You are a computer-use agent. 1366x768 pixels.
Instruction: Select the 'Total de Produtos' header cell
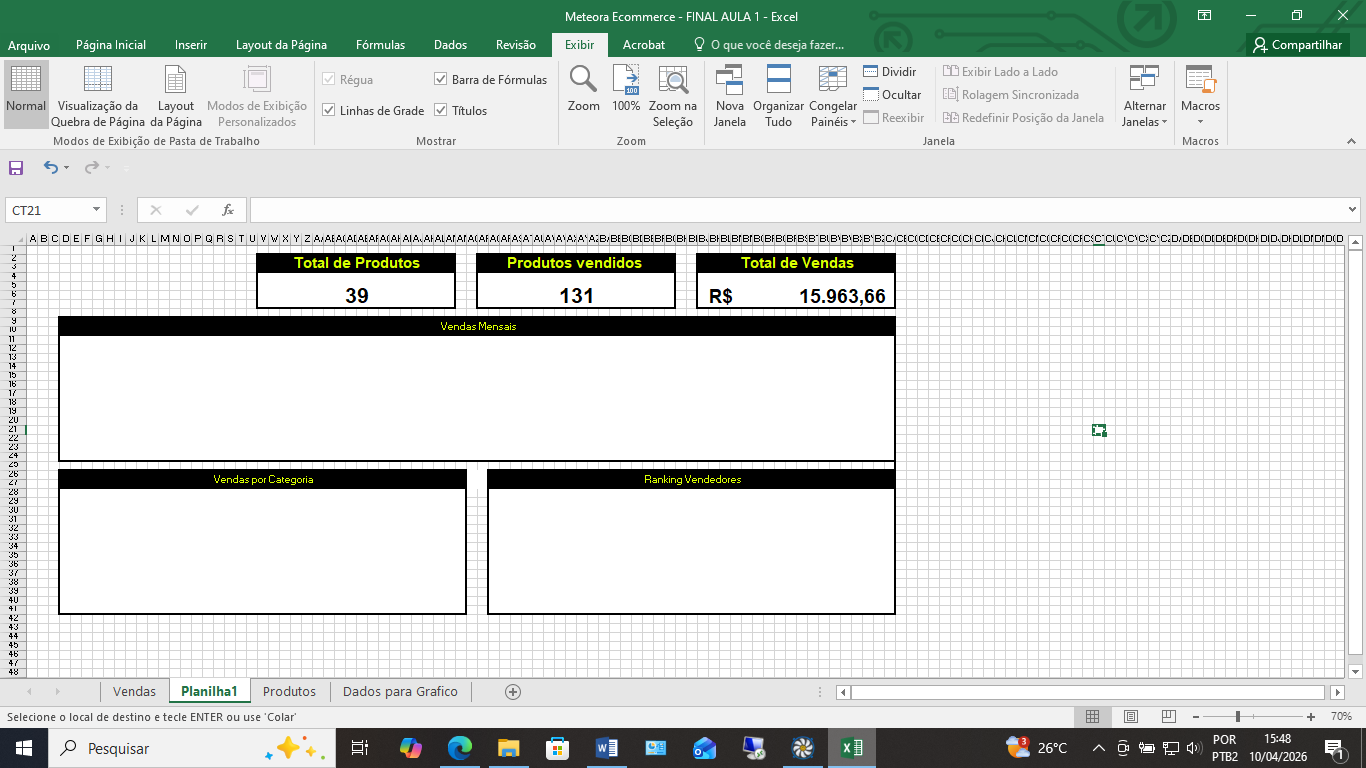coord(356,263)
